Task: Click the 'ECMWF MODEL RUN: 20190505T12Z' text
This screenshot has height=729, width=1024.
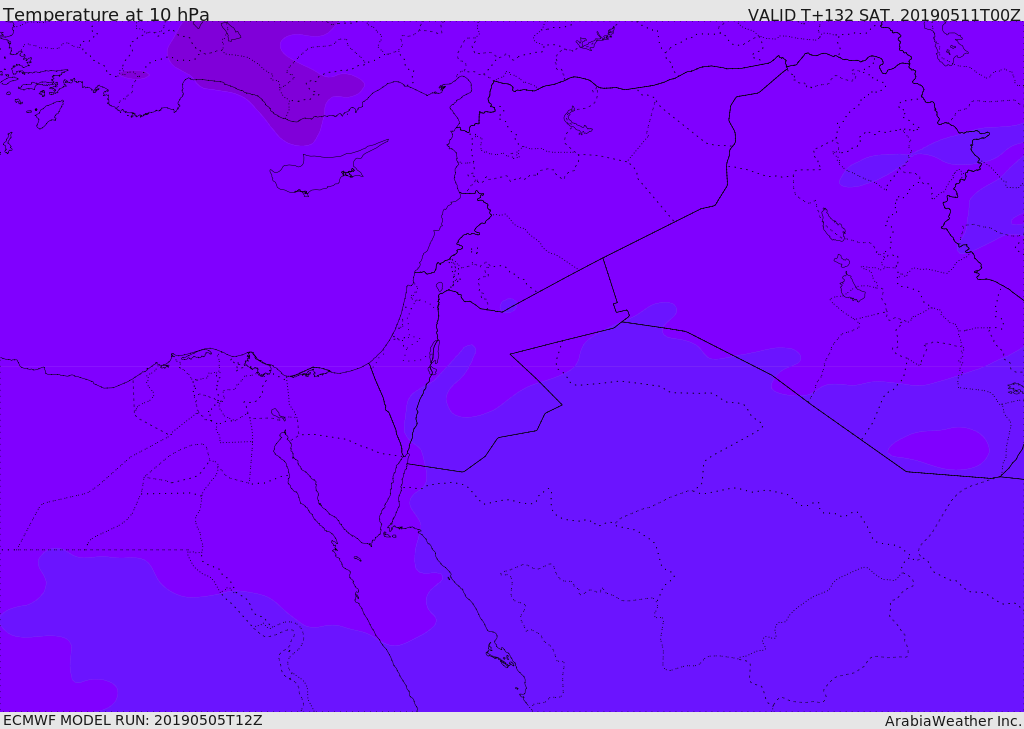Action: click(133, 720)
